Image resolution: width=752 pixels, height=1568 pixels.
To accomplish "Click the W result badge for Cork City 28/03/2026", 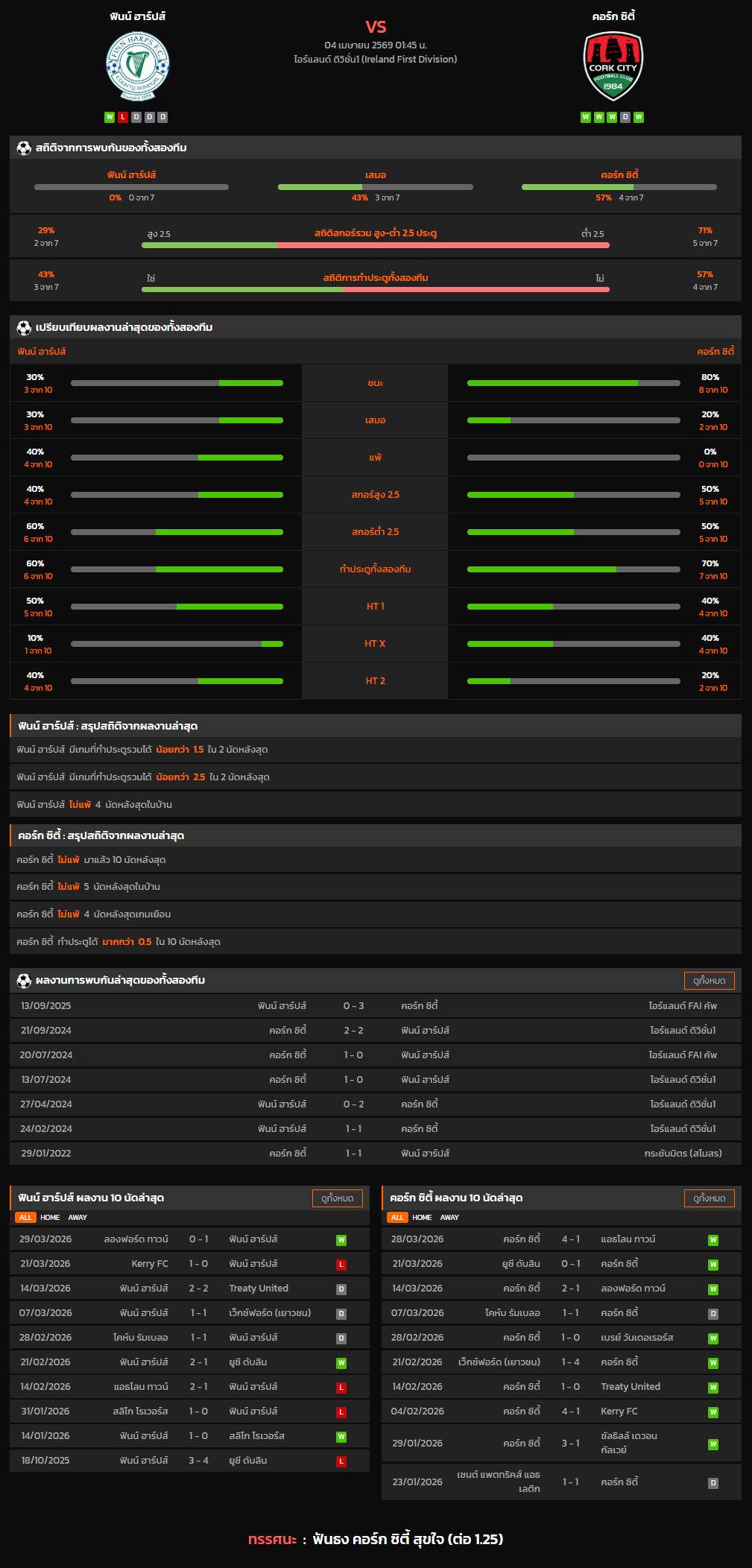I will point(712,1240).
